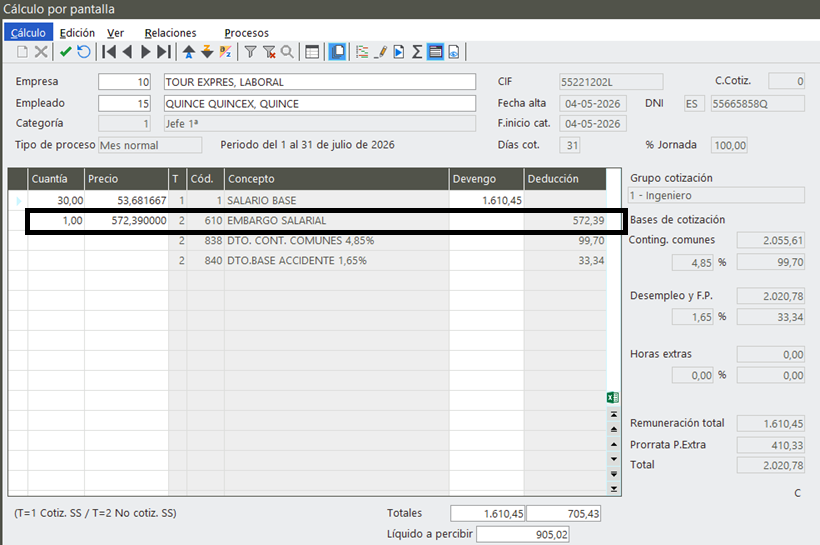820x545 pixels.
Task: Click the a/z custom sort icon
Action: (225, 52)
